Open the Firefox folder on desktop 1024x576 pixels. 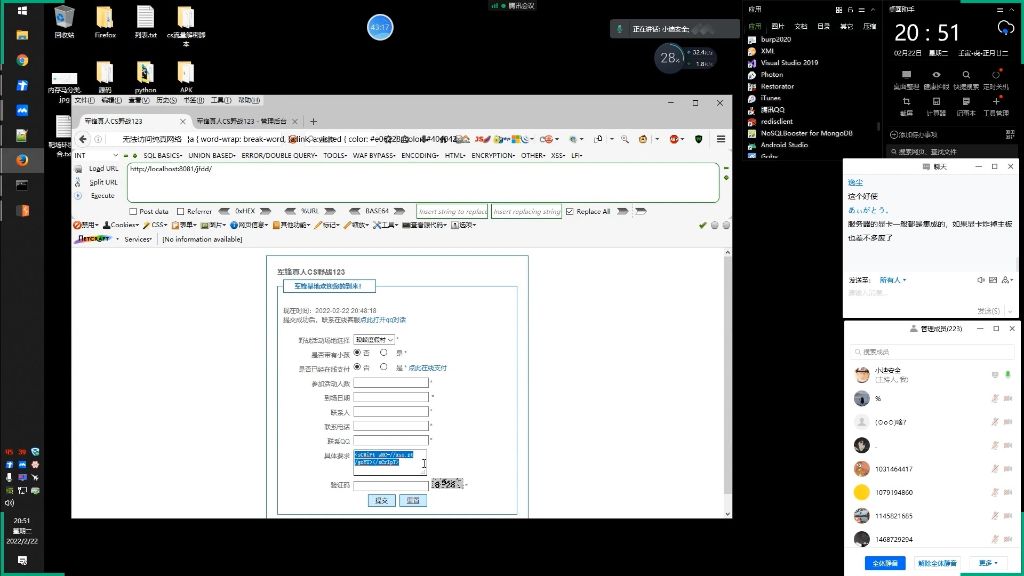click(104, 22)
